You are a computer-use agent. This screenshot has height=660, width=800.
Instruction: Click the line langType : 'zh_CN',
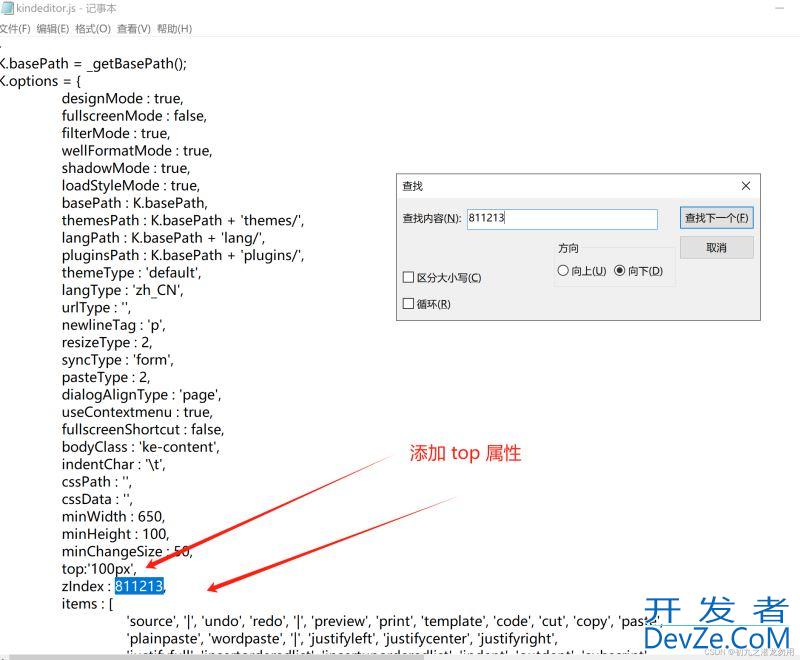[122, 290]
